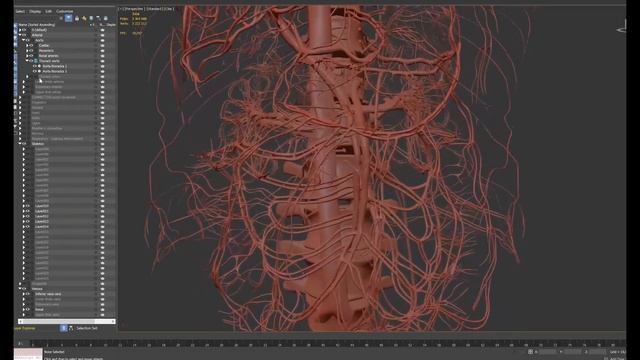Image resolution: width=640 pixels, height=360 pixels.
Task: Select the Inferior vena cava layer row
Action: pos(48,294)
